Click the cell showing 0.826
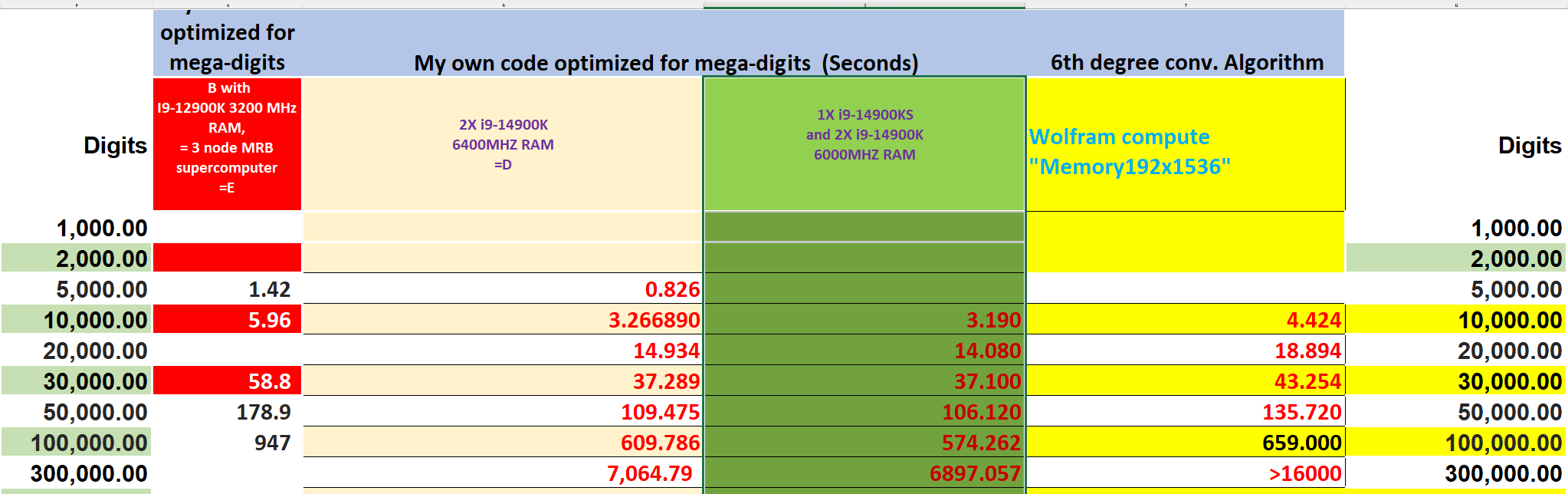1568x494 pixels. [504, 288]
